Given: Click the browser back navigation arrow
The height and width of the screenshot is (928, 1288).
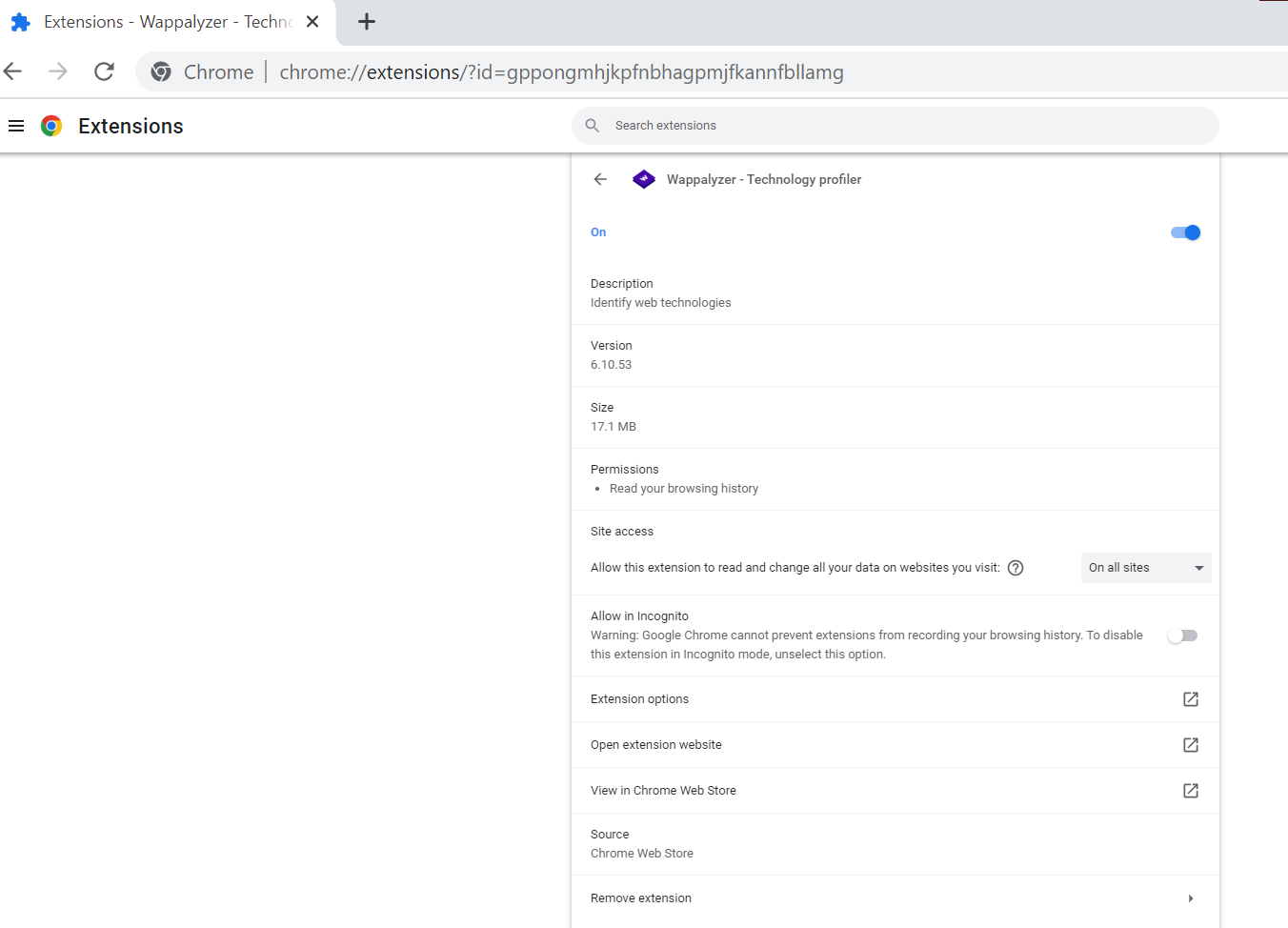Looking at the screenshot, I should pyautogui.click(x=12, y=71).
